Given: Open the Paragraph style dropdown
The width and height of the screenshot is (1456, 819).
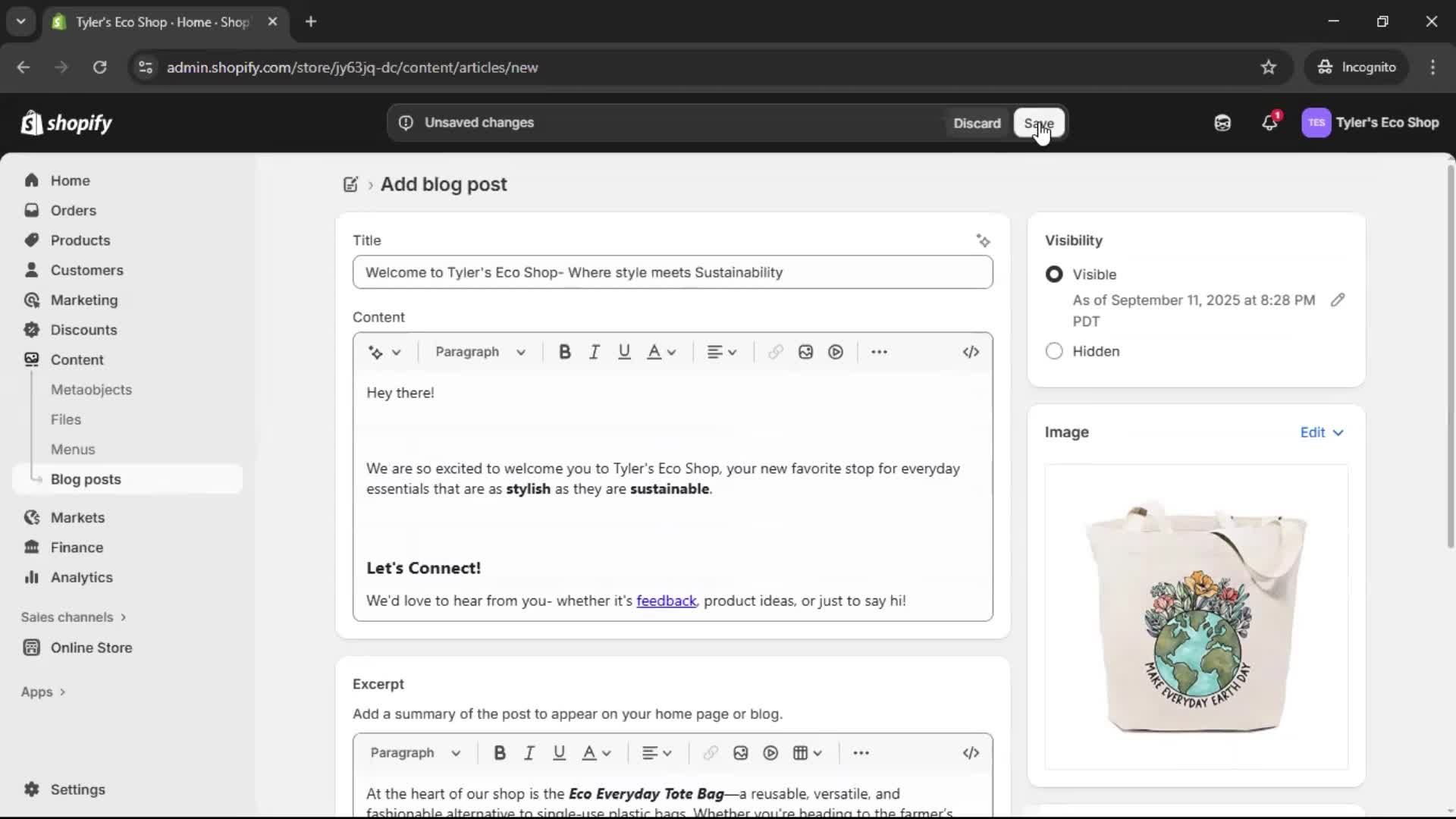Looking at the screenshot, I should [480, 351].
